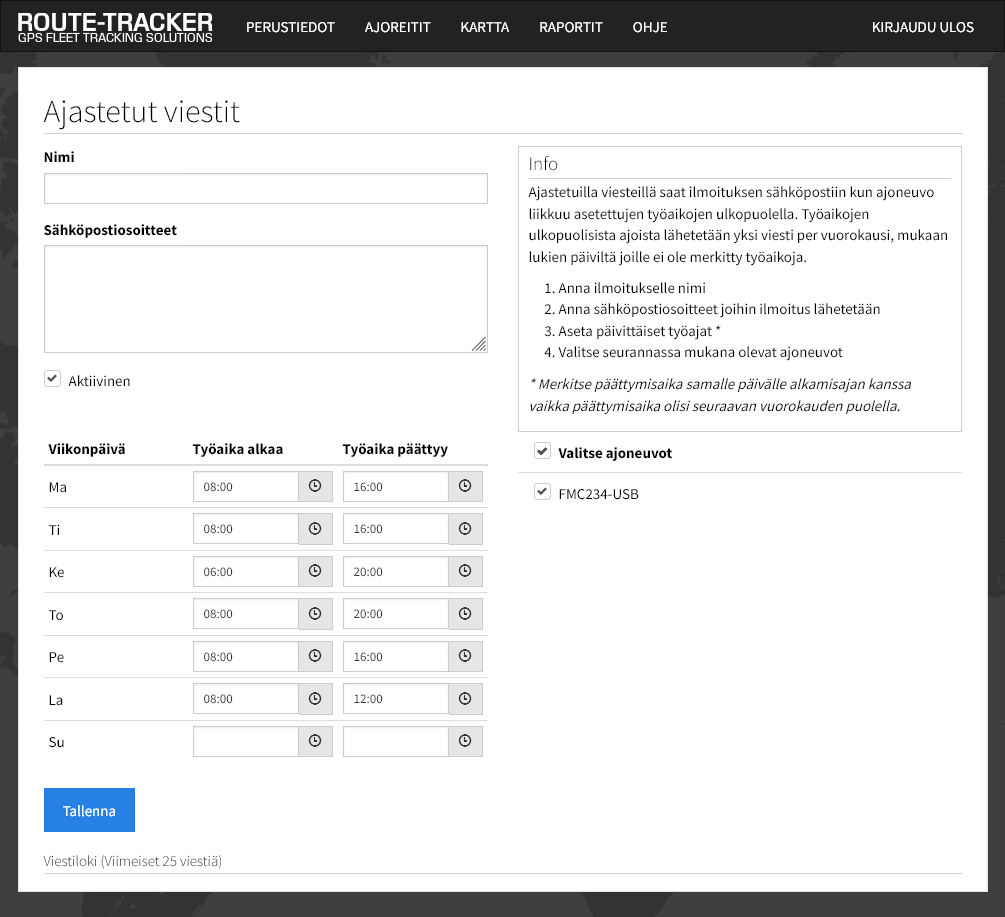Open the Perustiedot menu

(290, 27)
